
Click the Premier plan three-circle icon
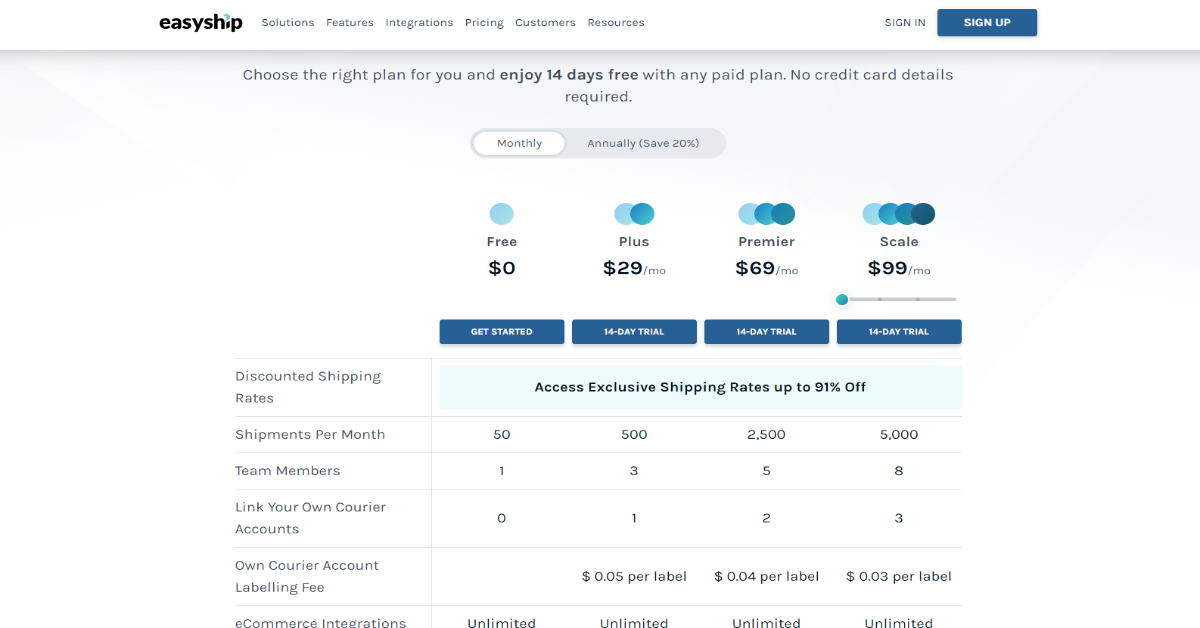767,213
